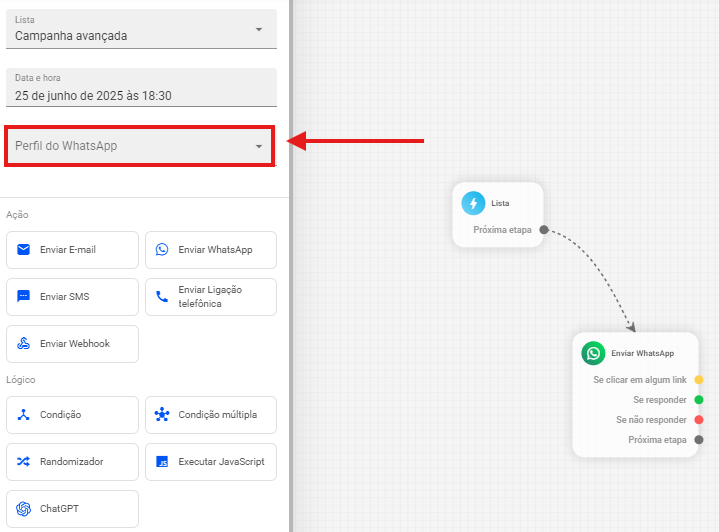Click the red 'Se não responder' output dot
The height and width of the screenshot is (532, 719).
pyautogui.click(x=699, y=420)
